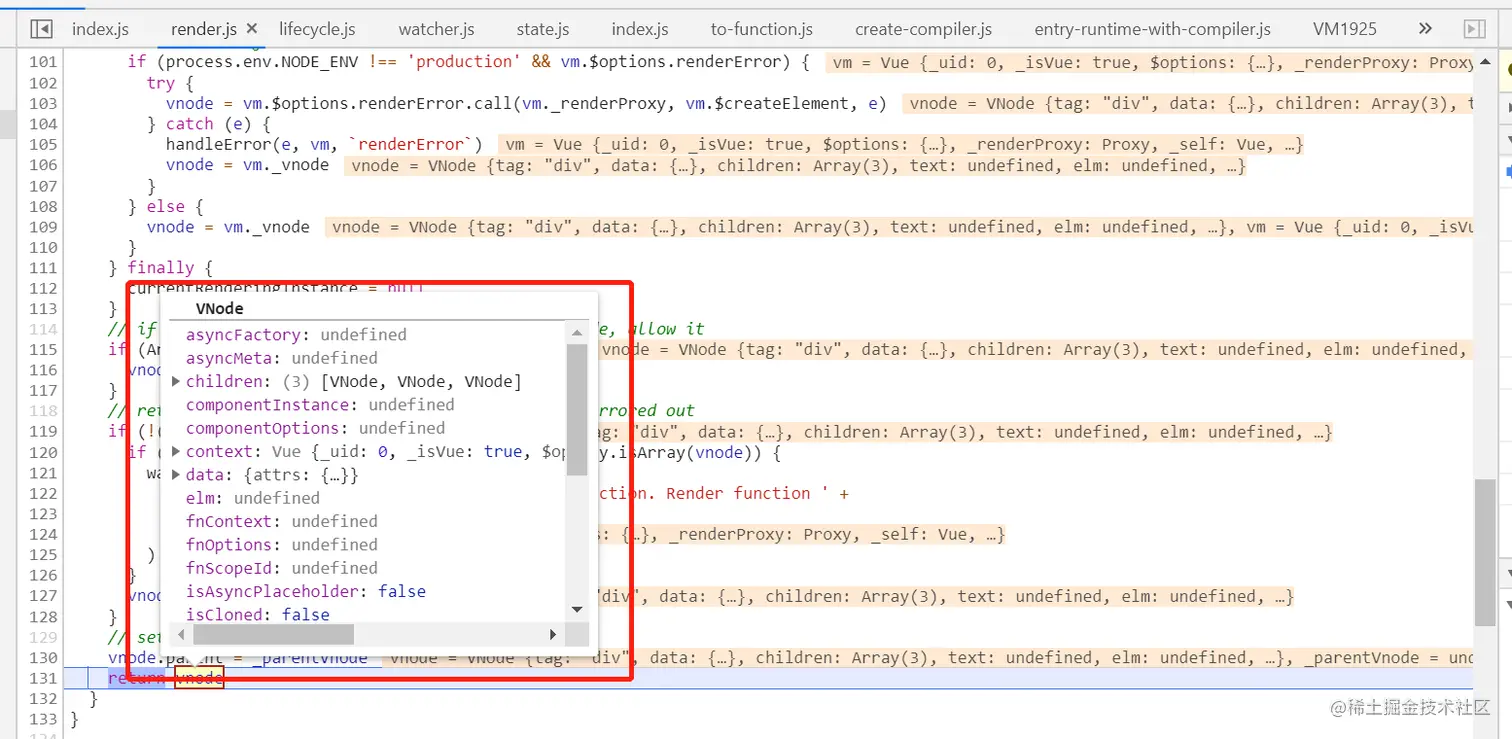Show more tabs via the chevron icon
The width and height of the screenshot is (1512, 739).
1426,29
